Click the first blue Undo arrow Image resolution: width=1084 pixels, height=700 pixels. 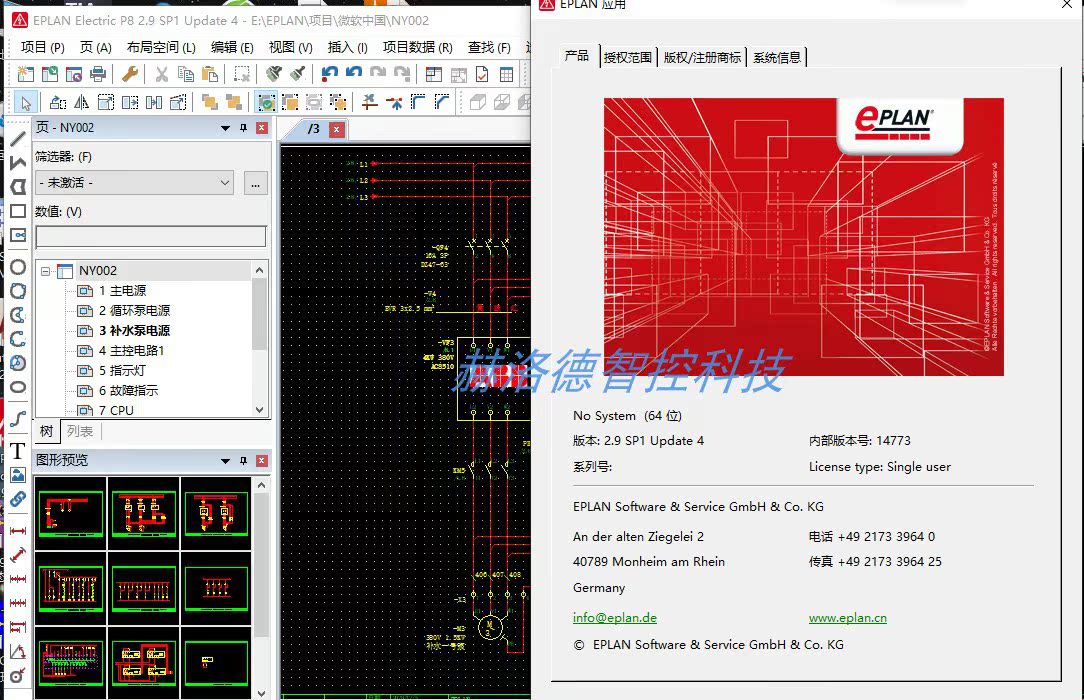click(330, 74)
